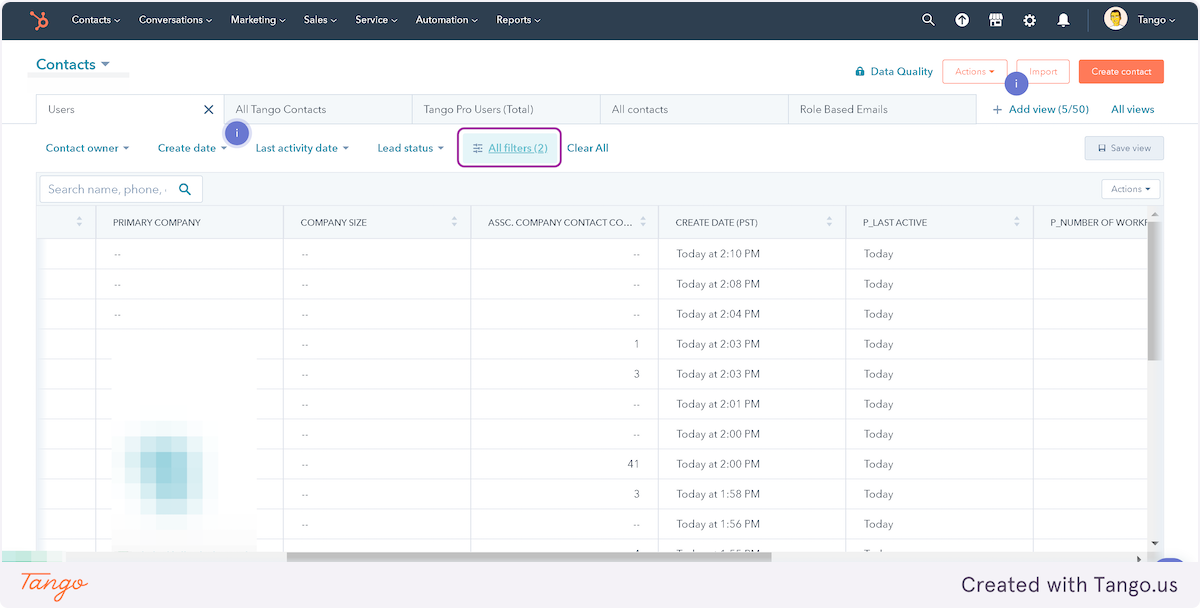Viewport: 1200px width, 608px height.
Task: Open the Contacts navigation menu
Action: coord(96,20)
